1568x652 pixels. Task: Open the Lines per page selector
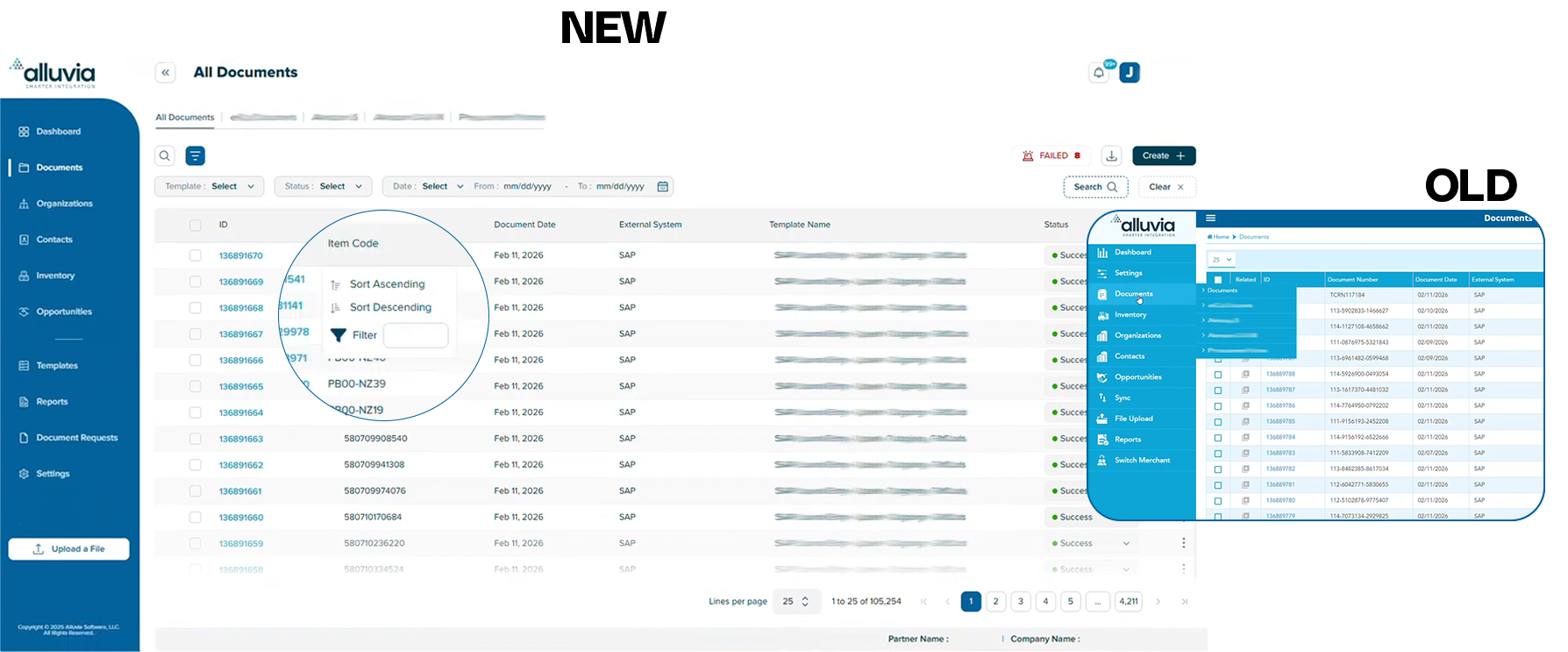796,602
